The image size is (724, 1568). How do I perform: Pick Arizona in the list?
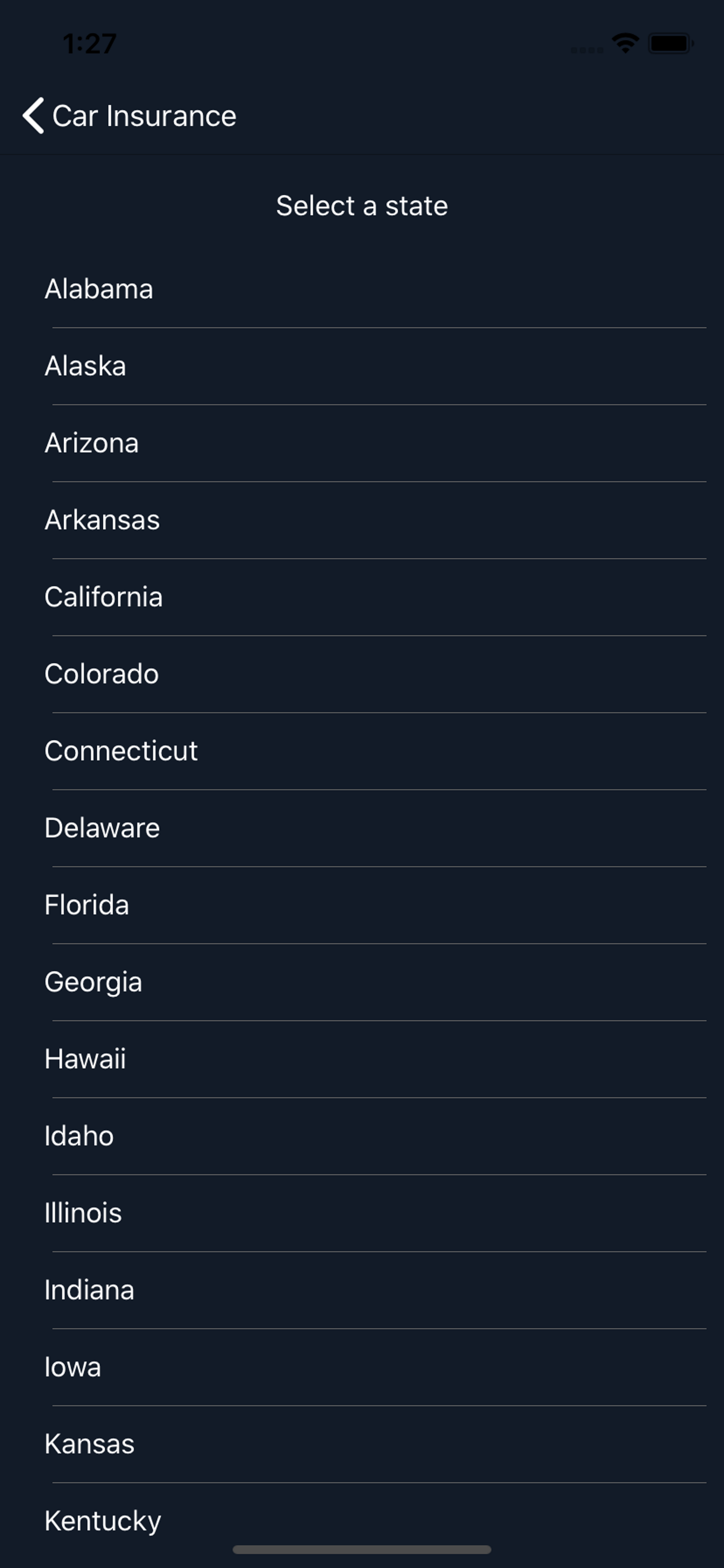(92, 443)
